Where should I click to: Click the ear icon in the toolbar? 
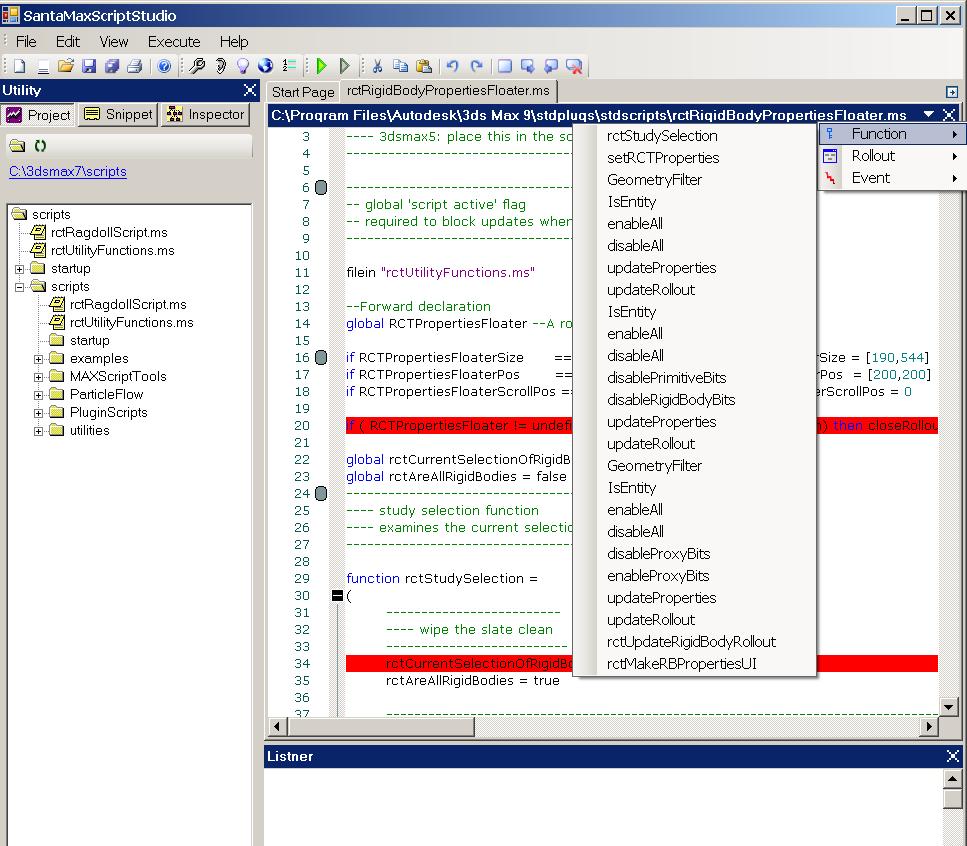click(221, 66)
